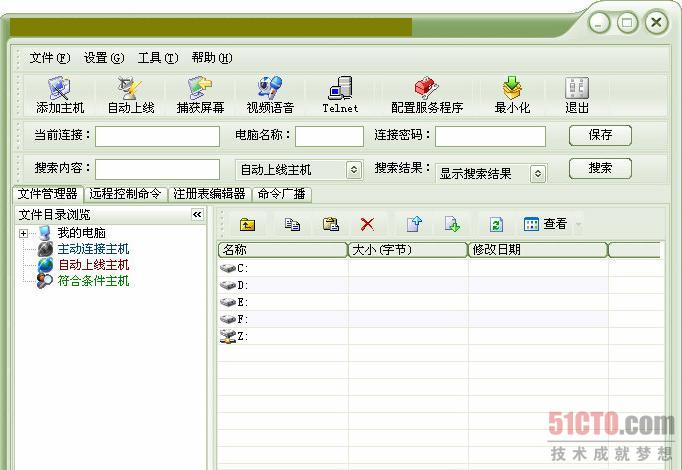Expand the 我的电脑 tree node
The image size is (682, 470).
click(x=23, y=233)
